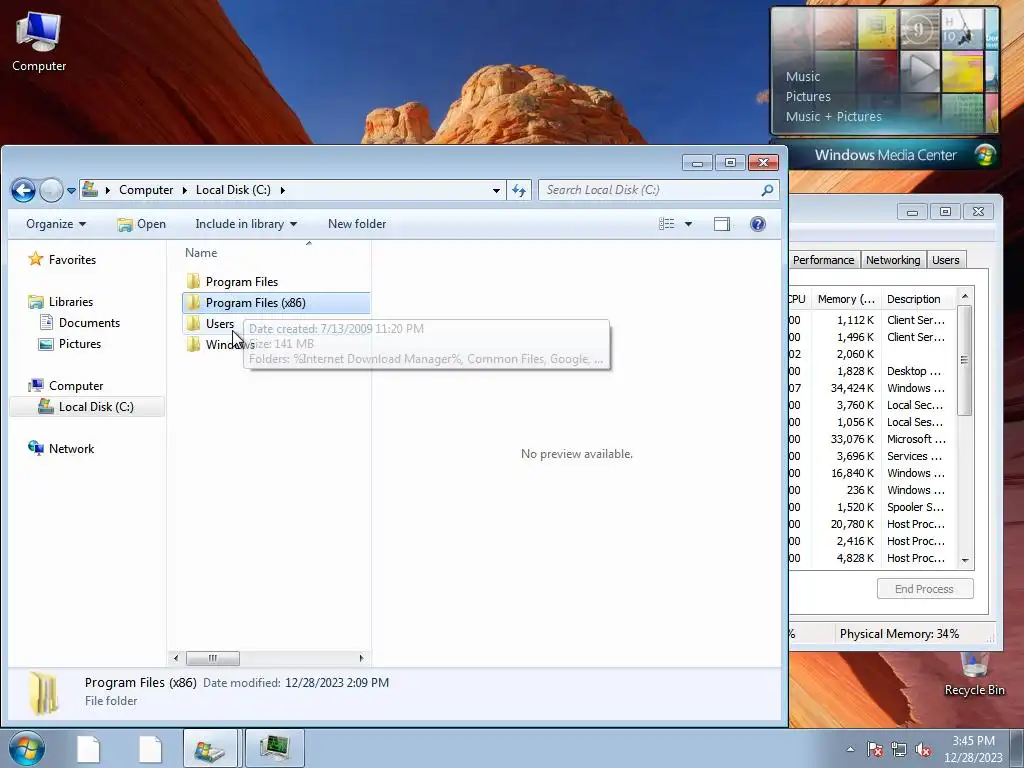Select Libraries in the navigation pane
1024x768 pixels.
(61, 302)
